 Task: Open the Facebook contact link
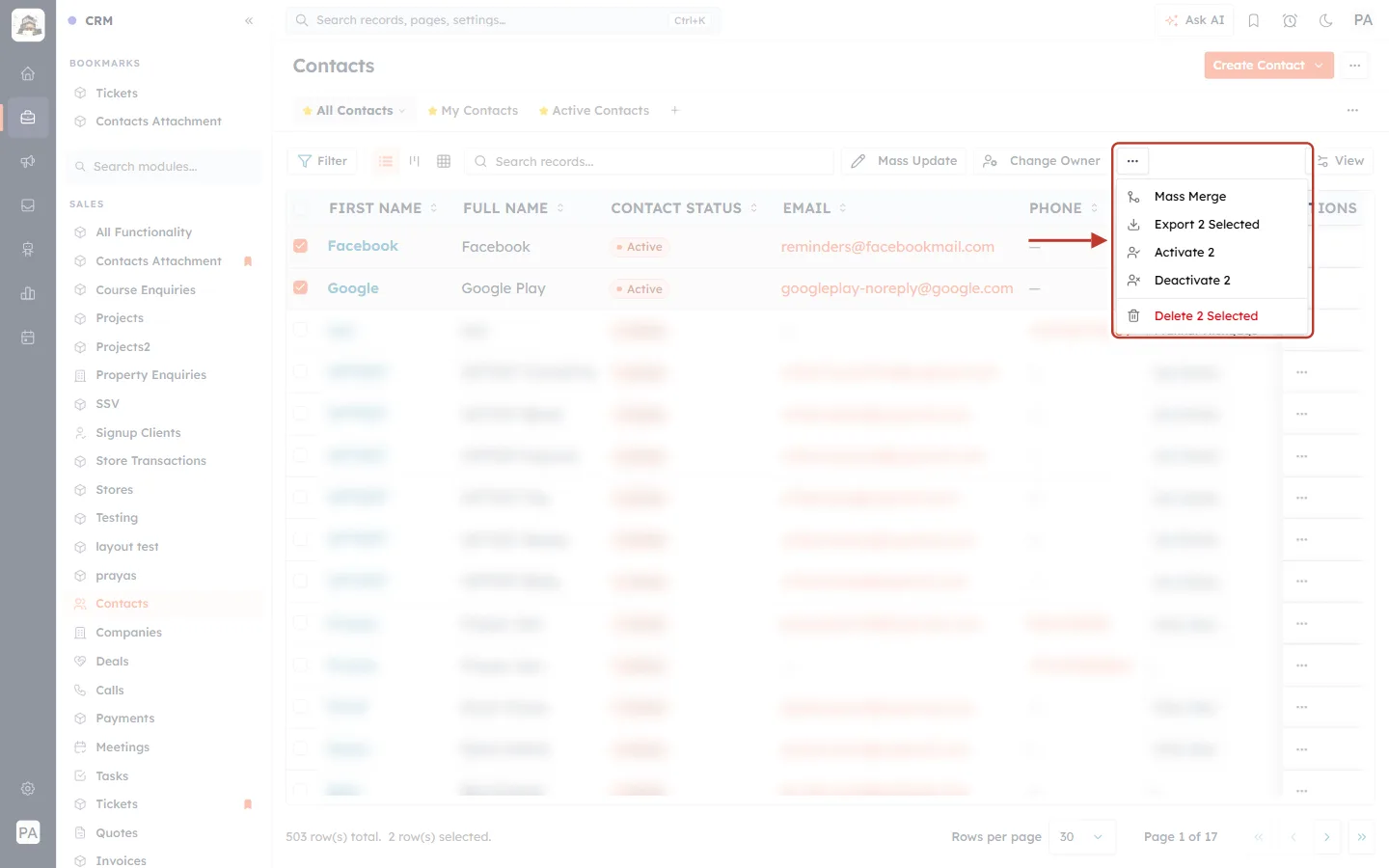(x=363, y=246)
